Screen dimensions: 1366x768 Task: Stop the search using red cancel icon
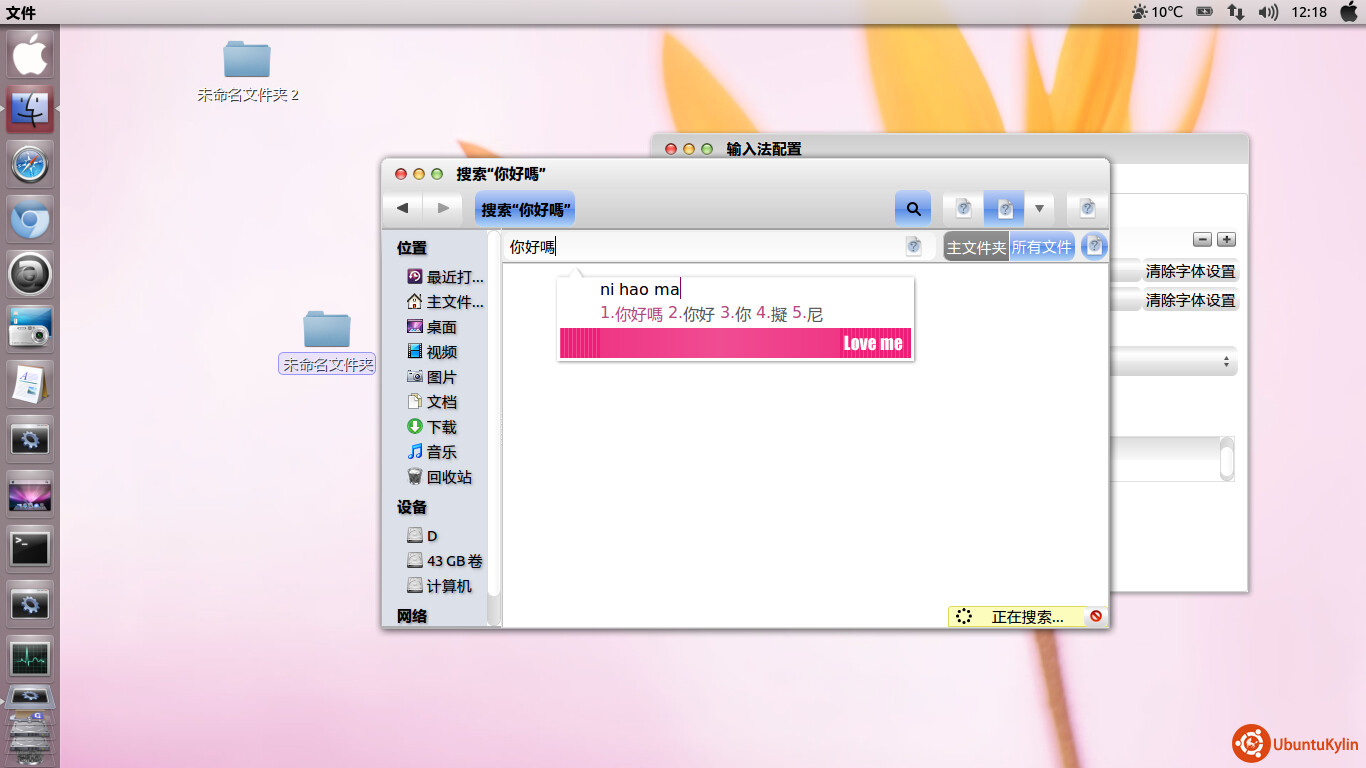1096,616
